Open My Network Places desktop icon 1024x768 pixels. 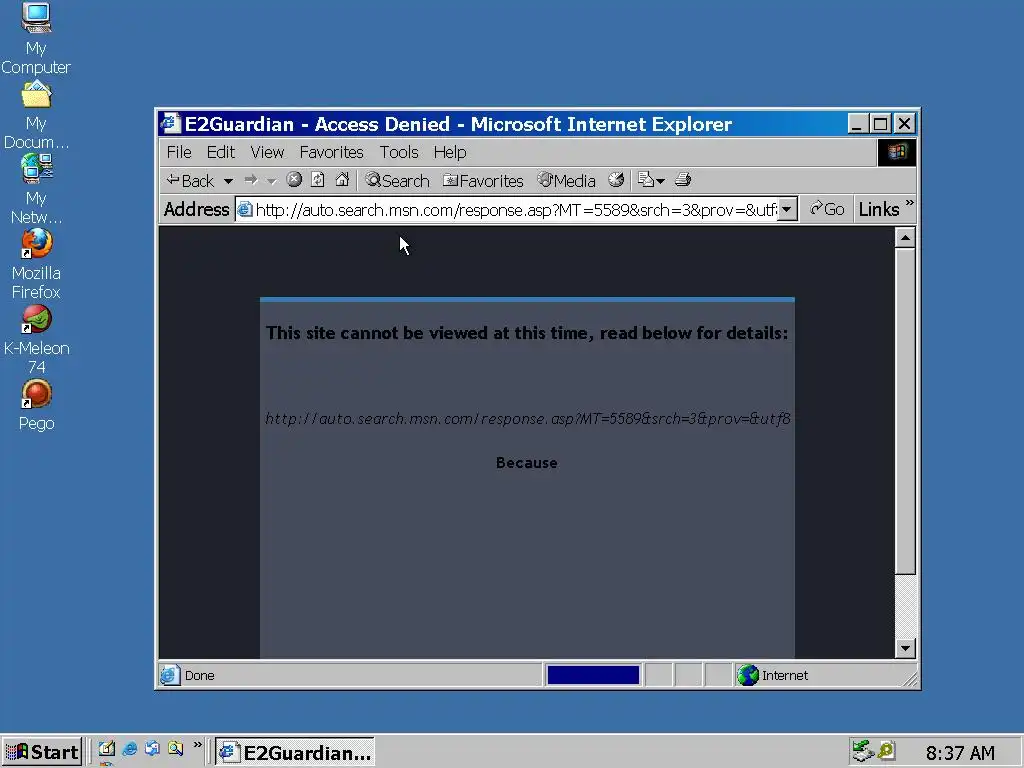[x=36, y=189]
